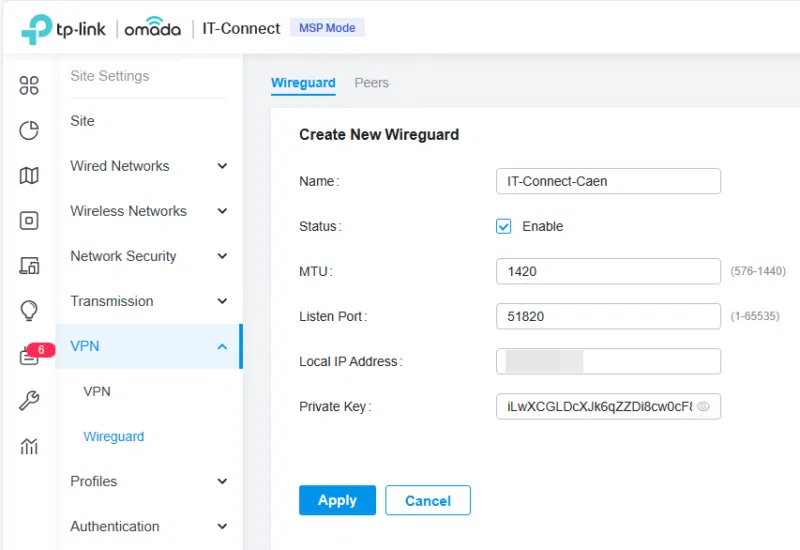Toggle the Status Enable checkbox
Image resolution: width=800 pixels, height=550 pixels.
(504, 226)
